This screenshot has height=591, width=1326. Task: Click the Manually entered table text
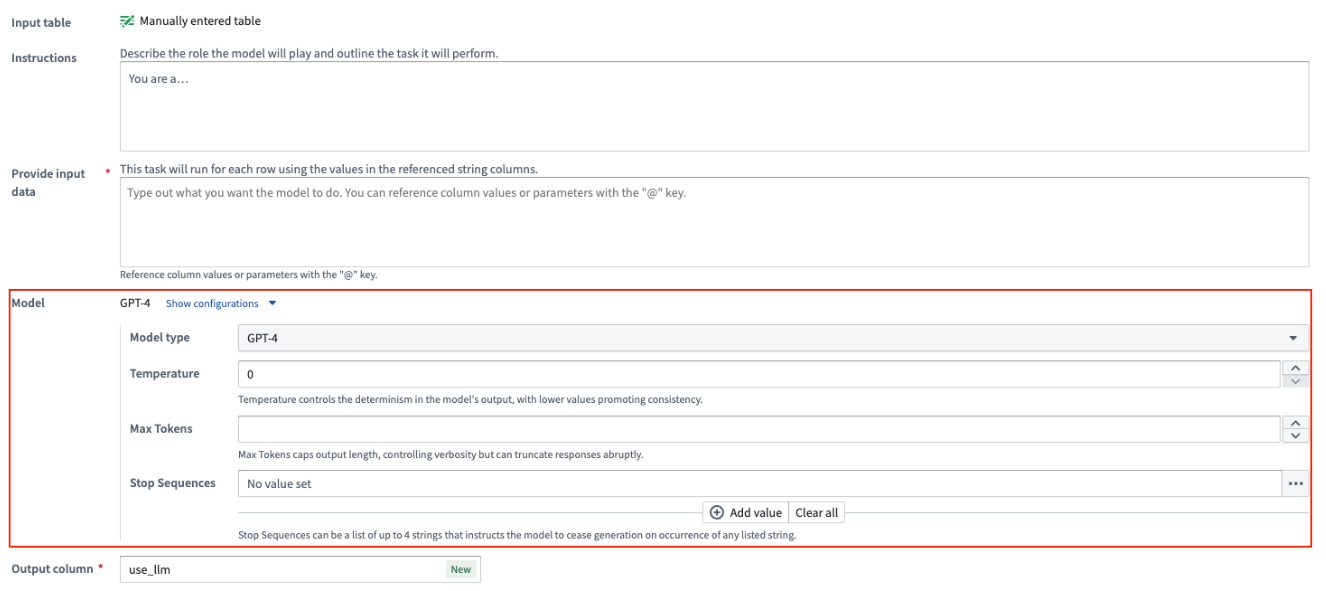(x=200, y=21)
